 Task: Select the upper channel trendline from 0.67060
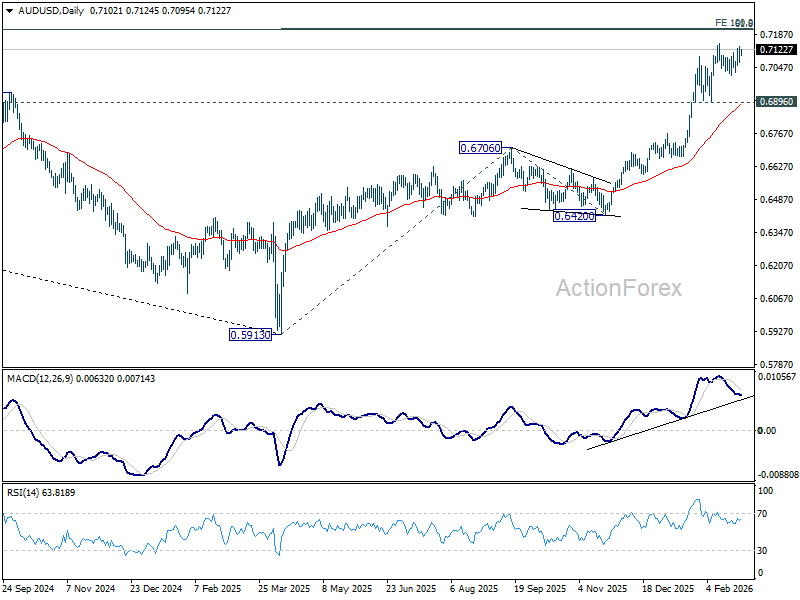pyautogui.click(x=561, y=165)
